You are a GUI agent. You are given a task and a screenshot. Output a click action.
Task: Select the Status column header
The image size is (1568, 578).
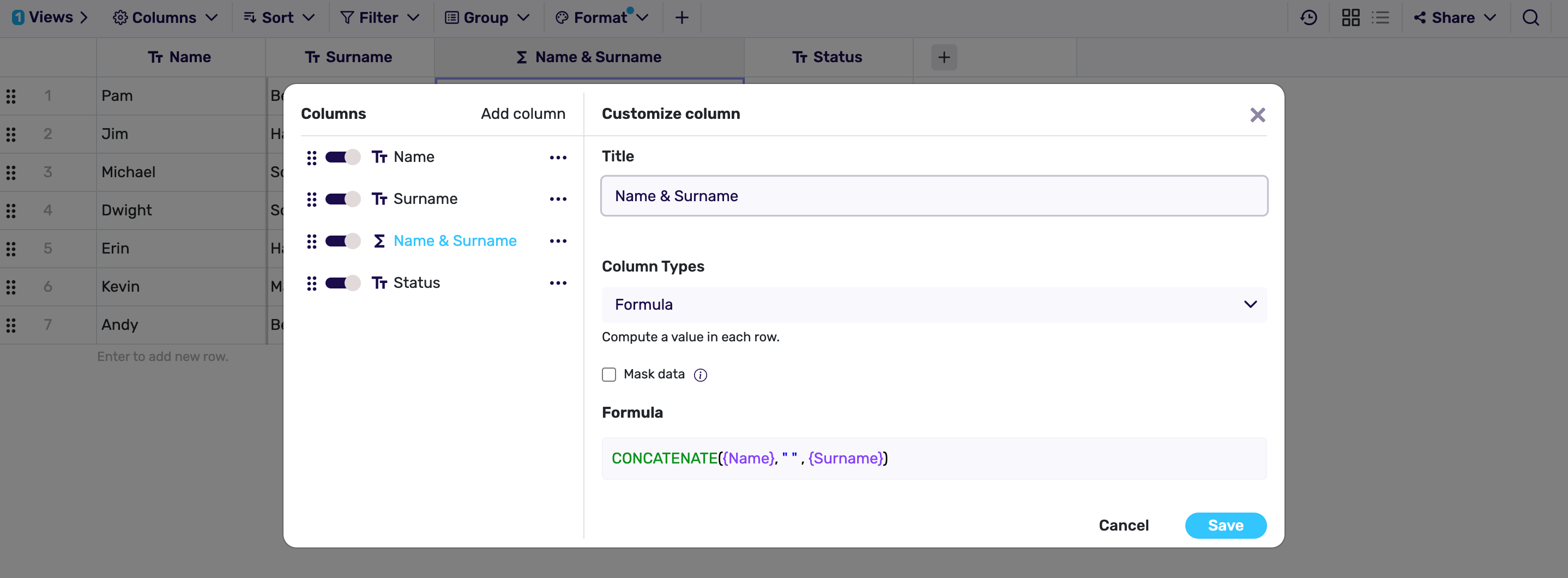(x=828, y=57)
